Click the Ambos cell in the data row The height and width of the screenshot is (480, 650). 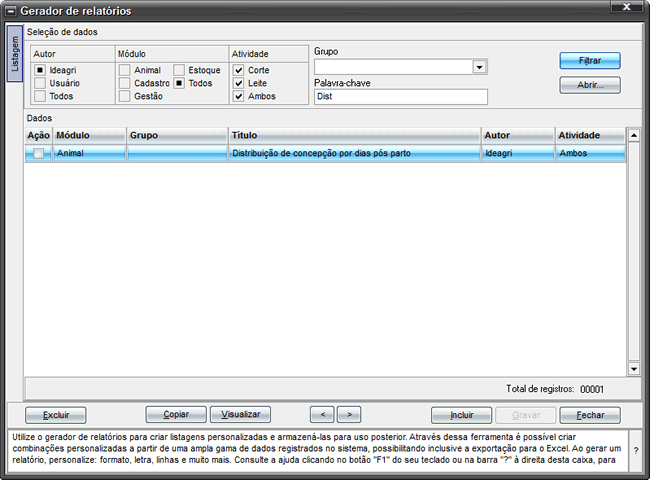(x=590, y=153)
